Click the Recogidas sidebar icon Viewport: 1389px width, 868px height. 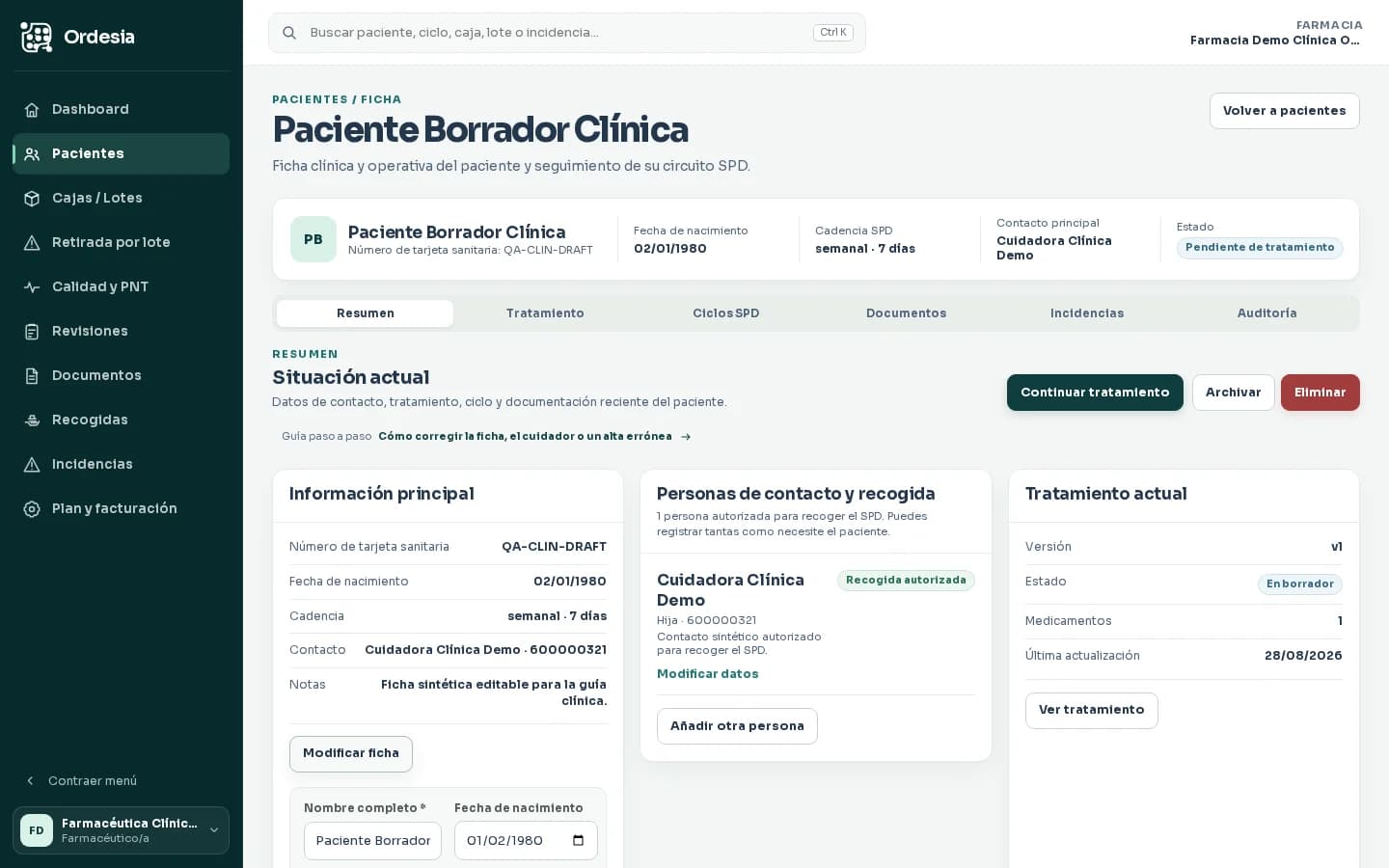(x=32, y=420)
